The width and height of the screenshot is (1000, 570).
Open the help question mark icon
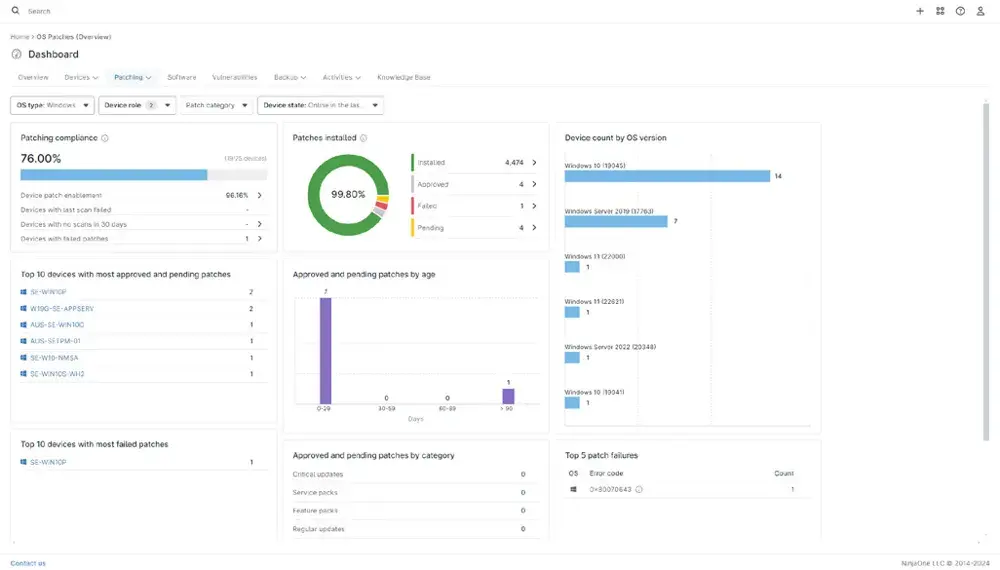tap(960, 11)
